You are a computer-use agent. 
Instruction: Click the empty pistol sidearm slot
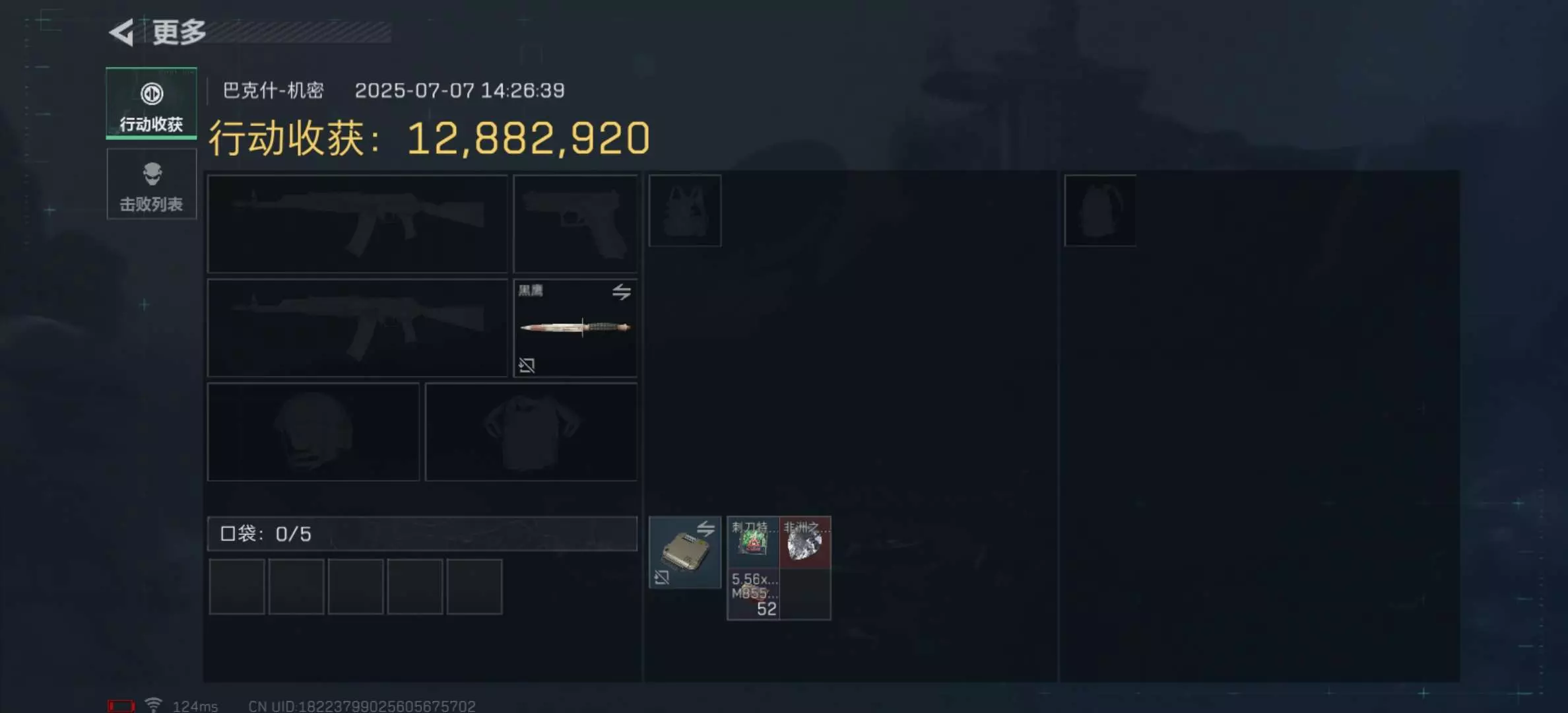click(575, 224)
